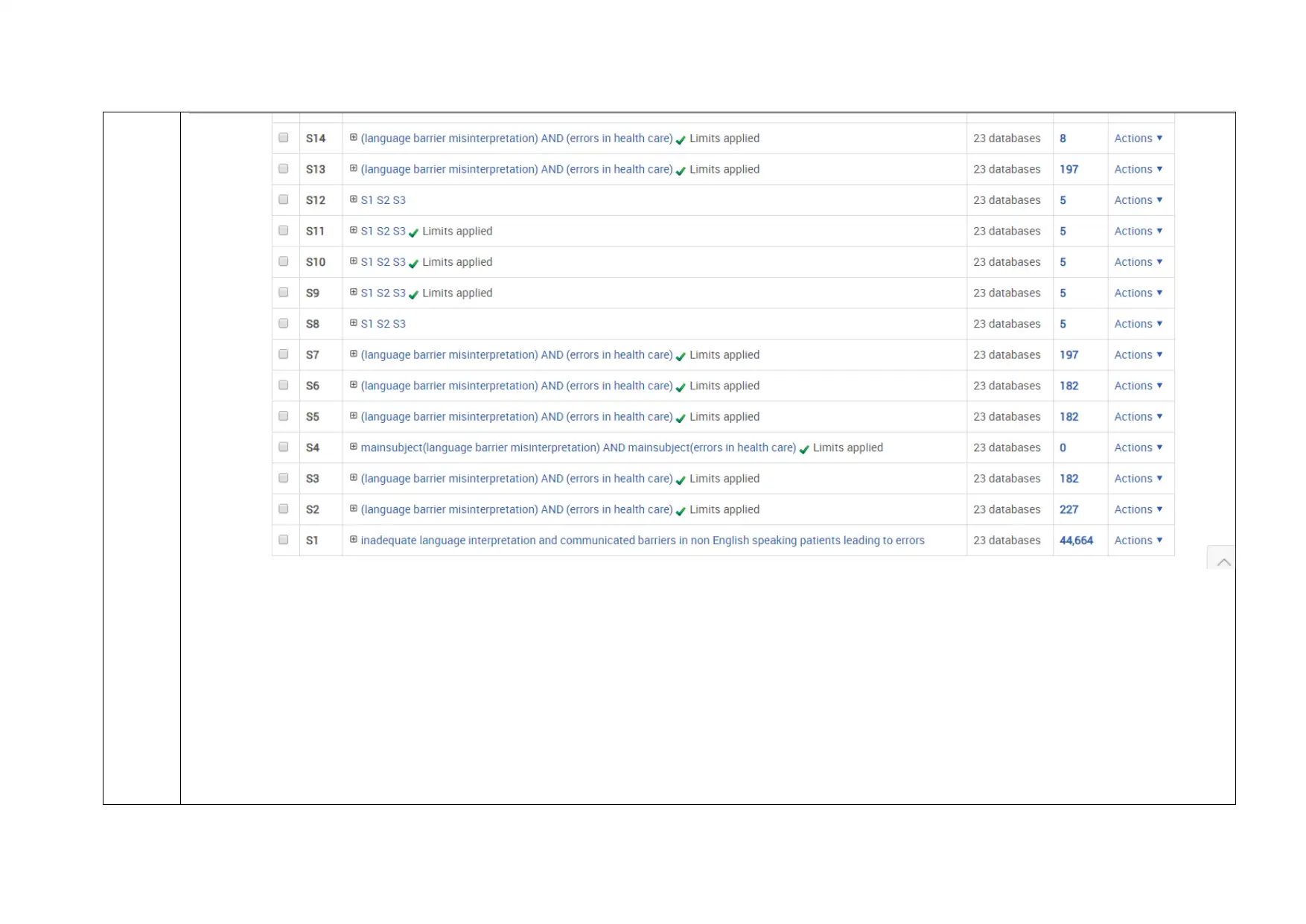View the 197 results for S7
The image size is (1306, 924).
coord(1068,355)
